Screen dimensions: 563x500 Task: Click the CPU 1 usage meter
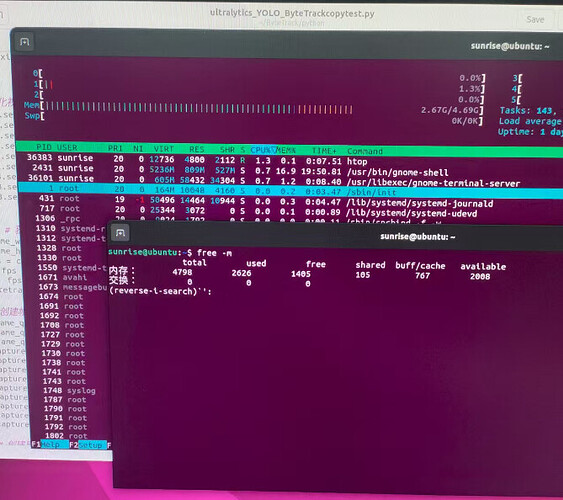coord(259,86)
